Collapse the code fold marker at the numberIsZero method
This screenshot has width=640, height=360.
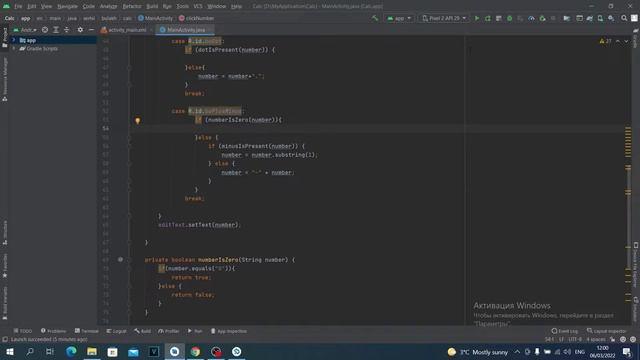(130, 260)
